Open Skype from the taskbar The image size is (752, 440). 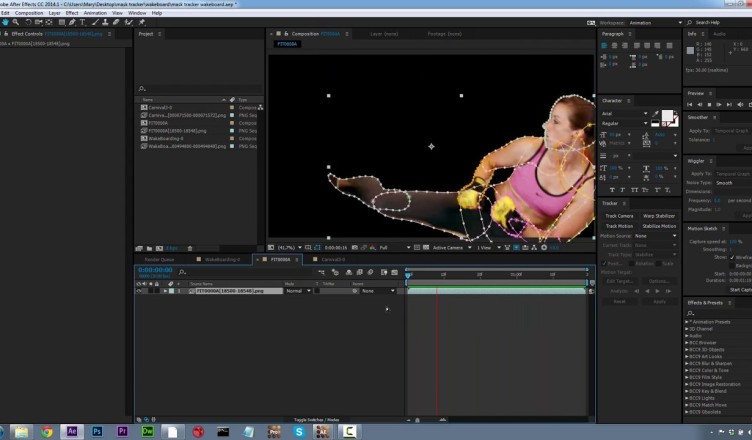point(299,432)
